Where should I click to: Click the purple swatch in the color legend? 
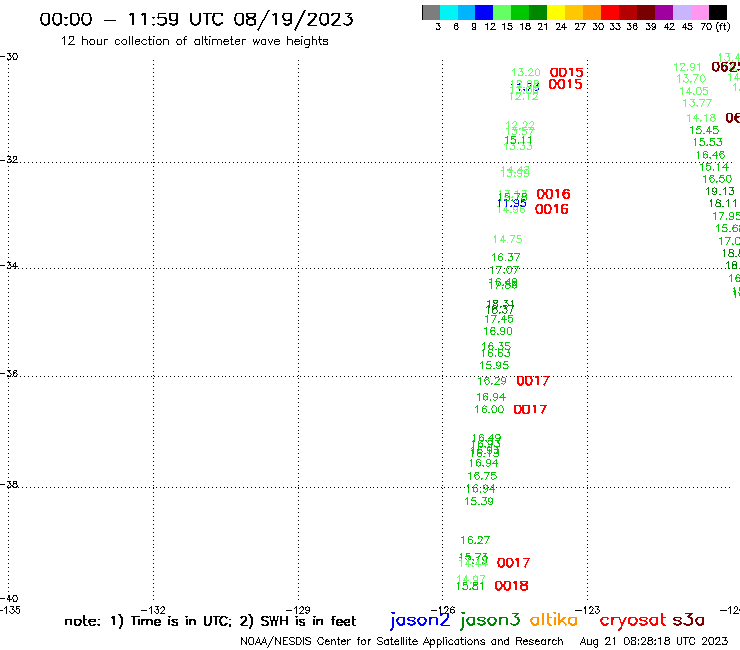663,12
